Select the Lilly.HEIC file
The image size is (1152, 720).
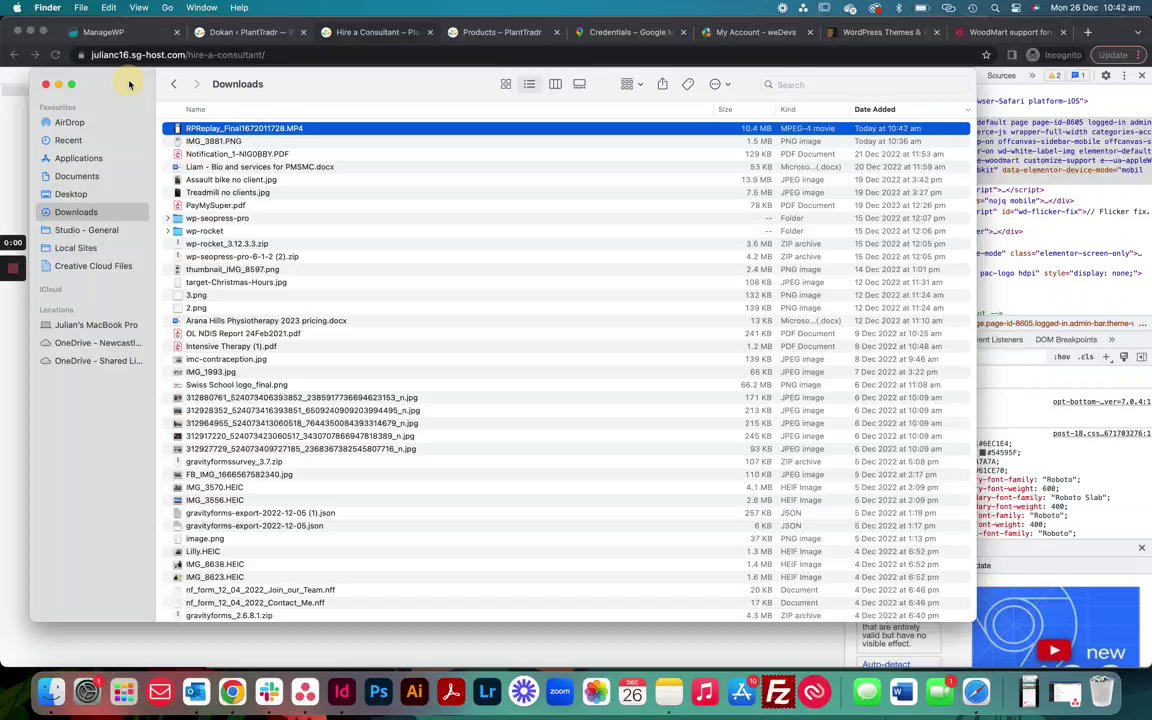[566, 552]
